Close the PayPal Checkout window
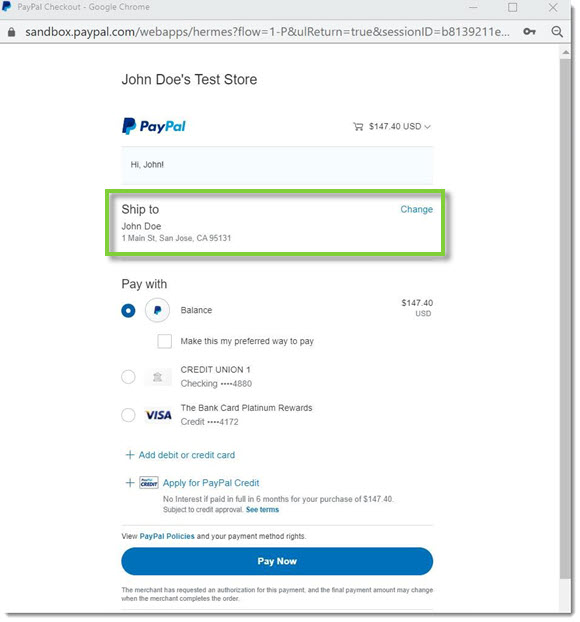Image resolution: width=580 pixels, height=622 pixels. click(x=553, y=7)
